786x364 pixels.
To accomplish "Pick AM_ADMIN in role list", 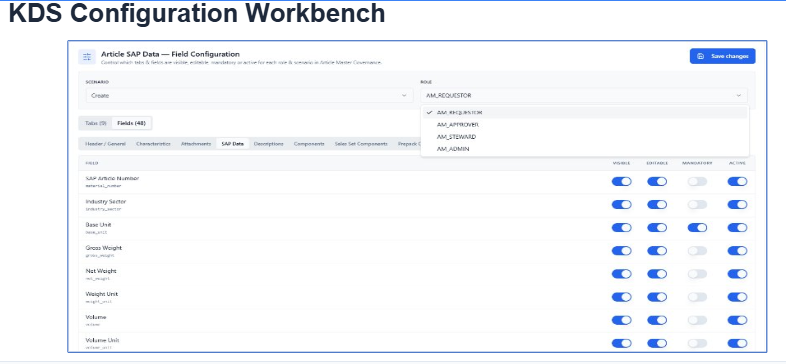I will 584,149.
